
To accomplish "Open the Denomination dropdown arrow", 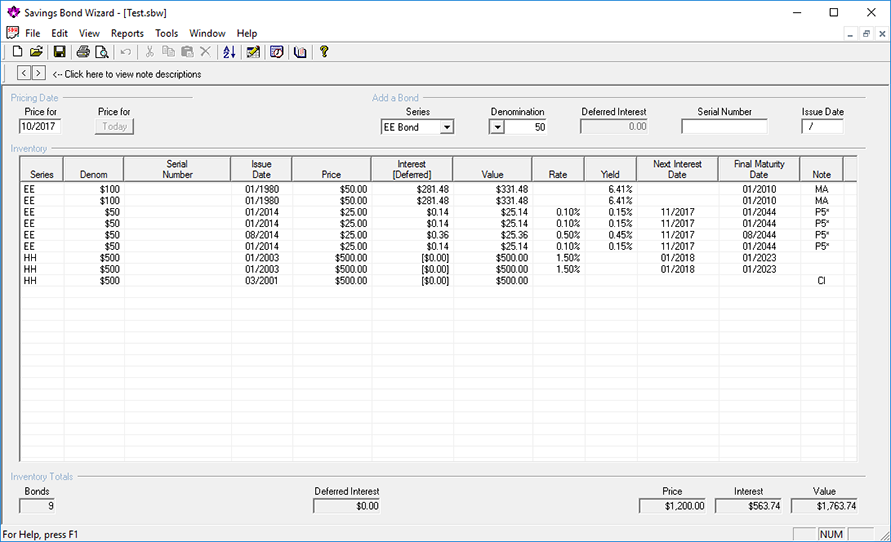I will point(497,127).
